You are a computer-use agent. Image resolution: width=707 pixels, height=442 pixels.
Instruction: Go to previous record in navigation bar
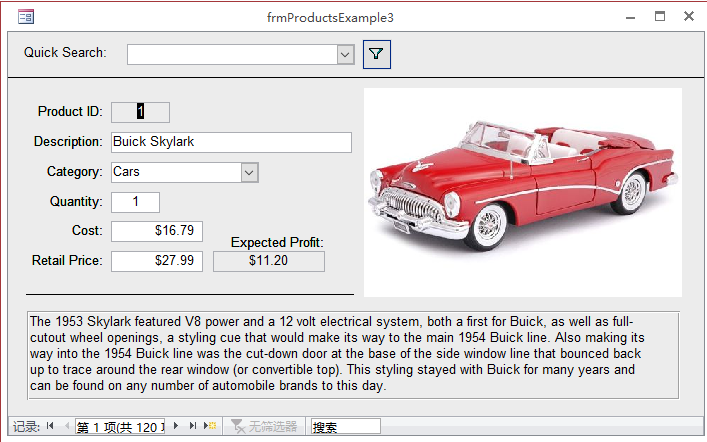pyautogui.click(x=67, y=426)
